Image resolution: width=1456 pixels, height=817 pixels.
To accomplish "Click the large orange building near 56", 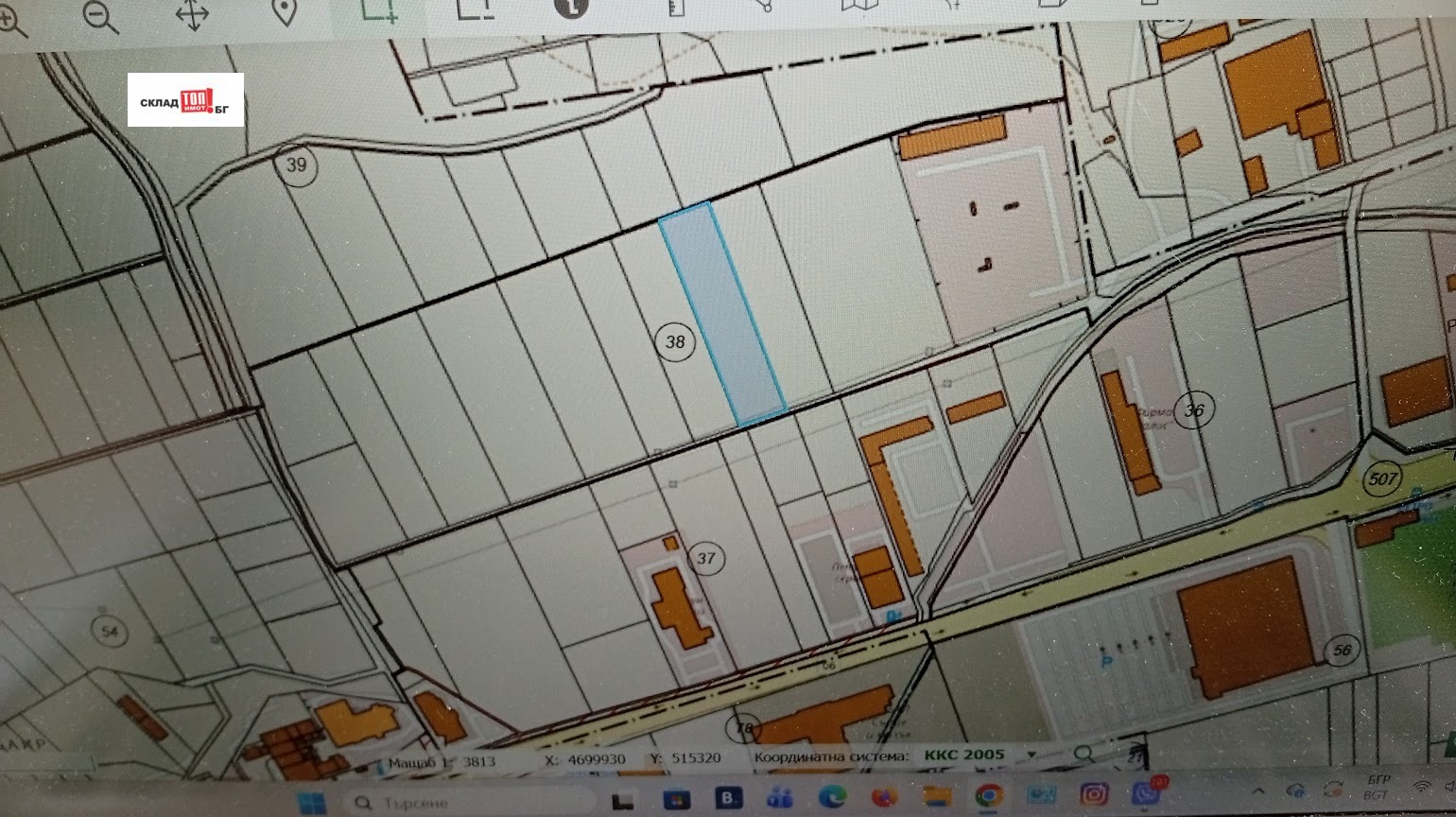I will [1246, 627].
